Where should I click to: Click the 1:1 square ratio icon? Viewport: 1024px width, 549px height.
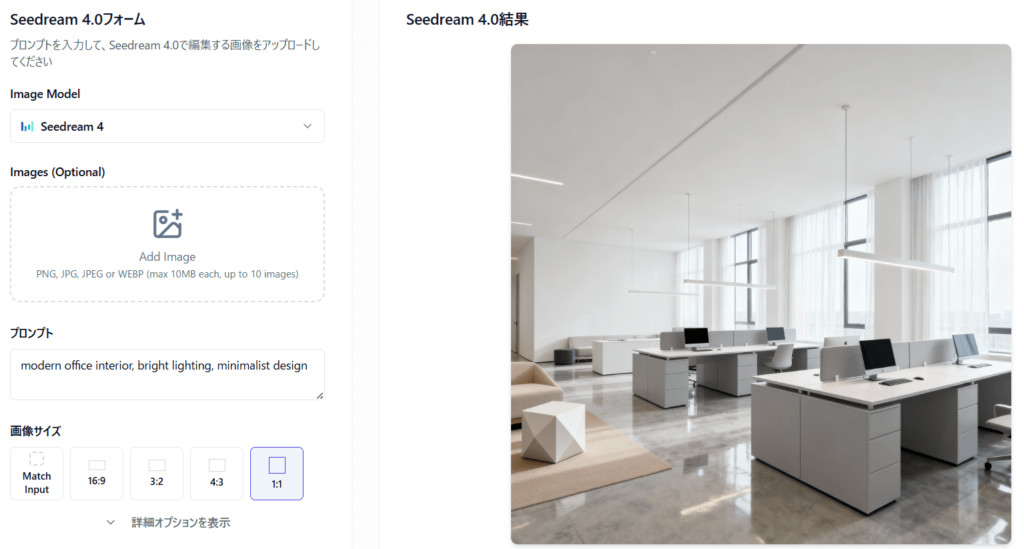[277, 465]
